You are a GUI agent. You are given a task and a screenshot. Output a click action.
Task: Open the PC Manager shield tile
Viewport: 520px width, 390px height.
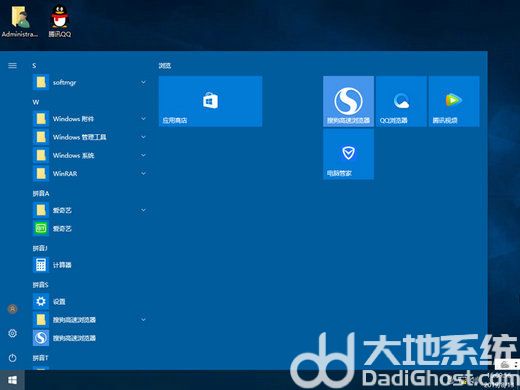click(348, 154)
